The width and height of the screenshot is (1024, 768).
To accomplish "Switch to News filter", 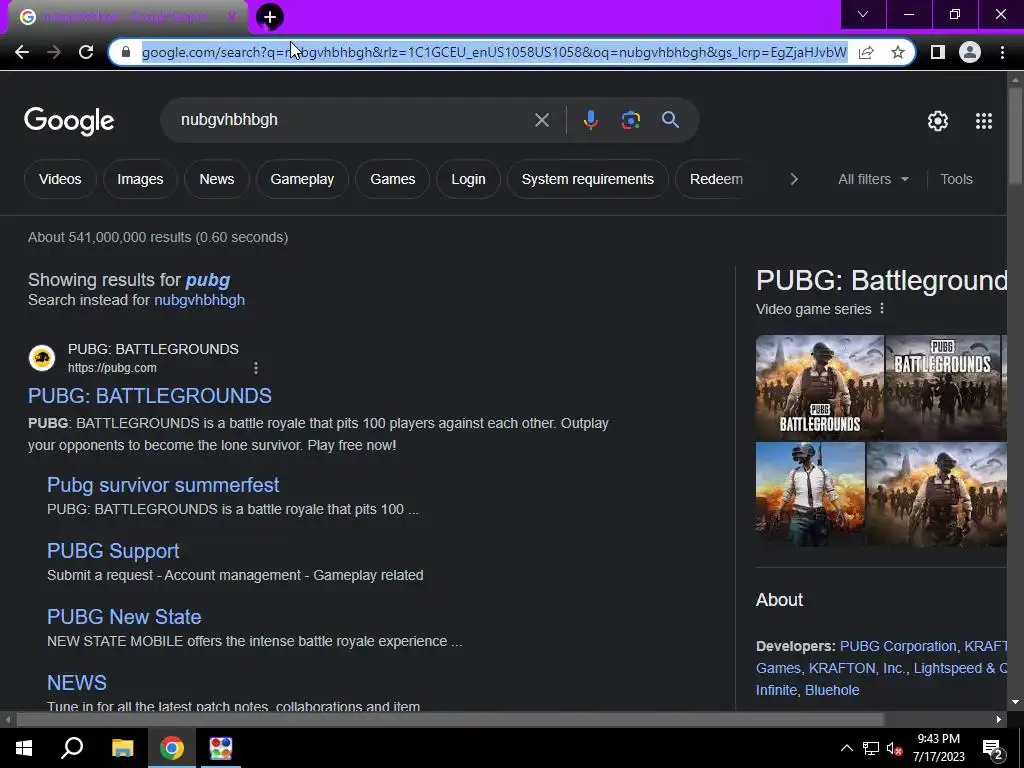I will (x=217, y=179).
